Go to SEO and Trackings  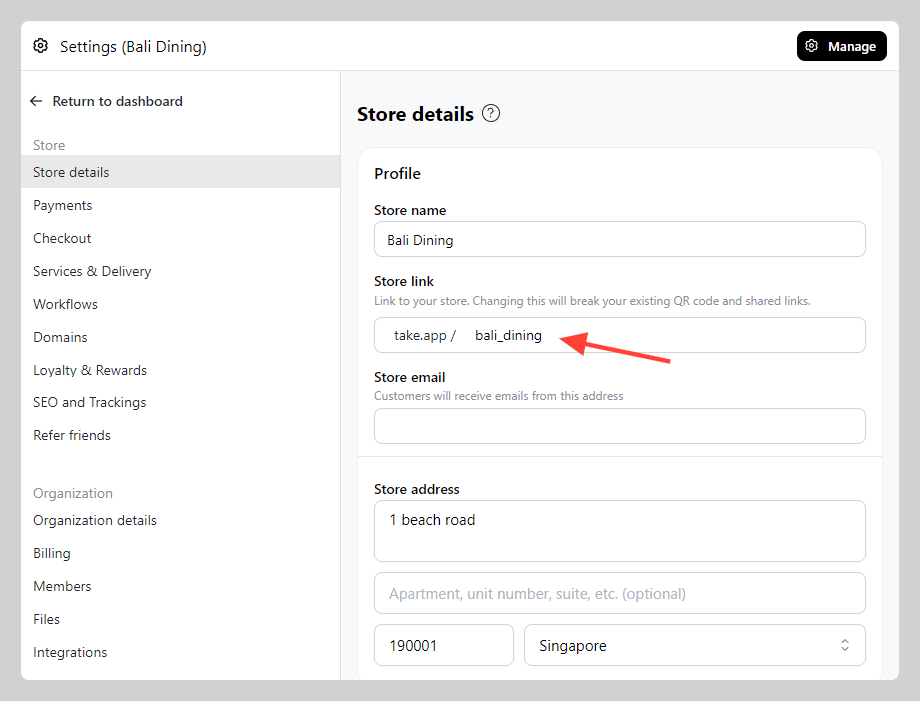pos(181,402)
